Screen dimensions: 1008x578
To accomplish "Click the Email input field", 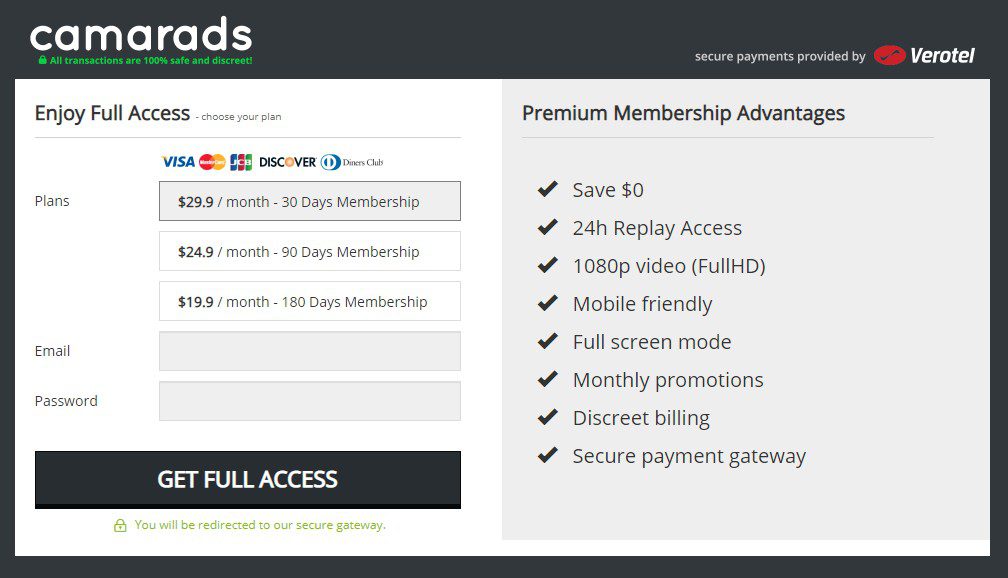I will click(x=309, y=351).
